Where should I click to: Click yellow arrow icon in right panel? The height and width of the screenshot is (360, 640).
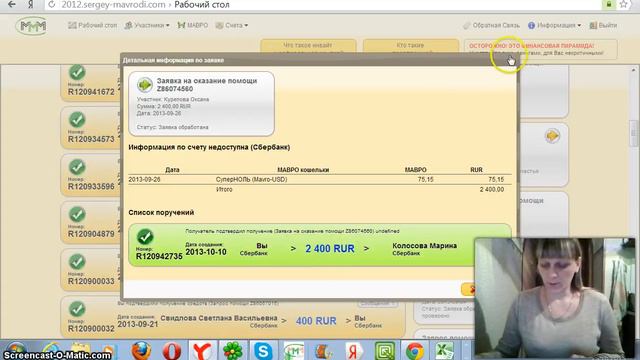[552, 136]
